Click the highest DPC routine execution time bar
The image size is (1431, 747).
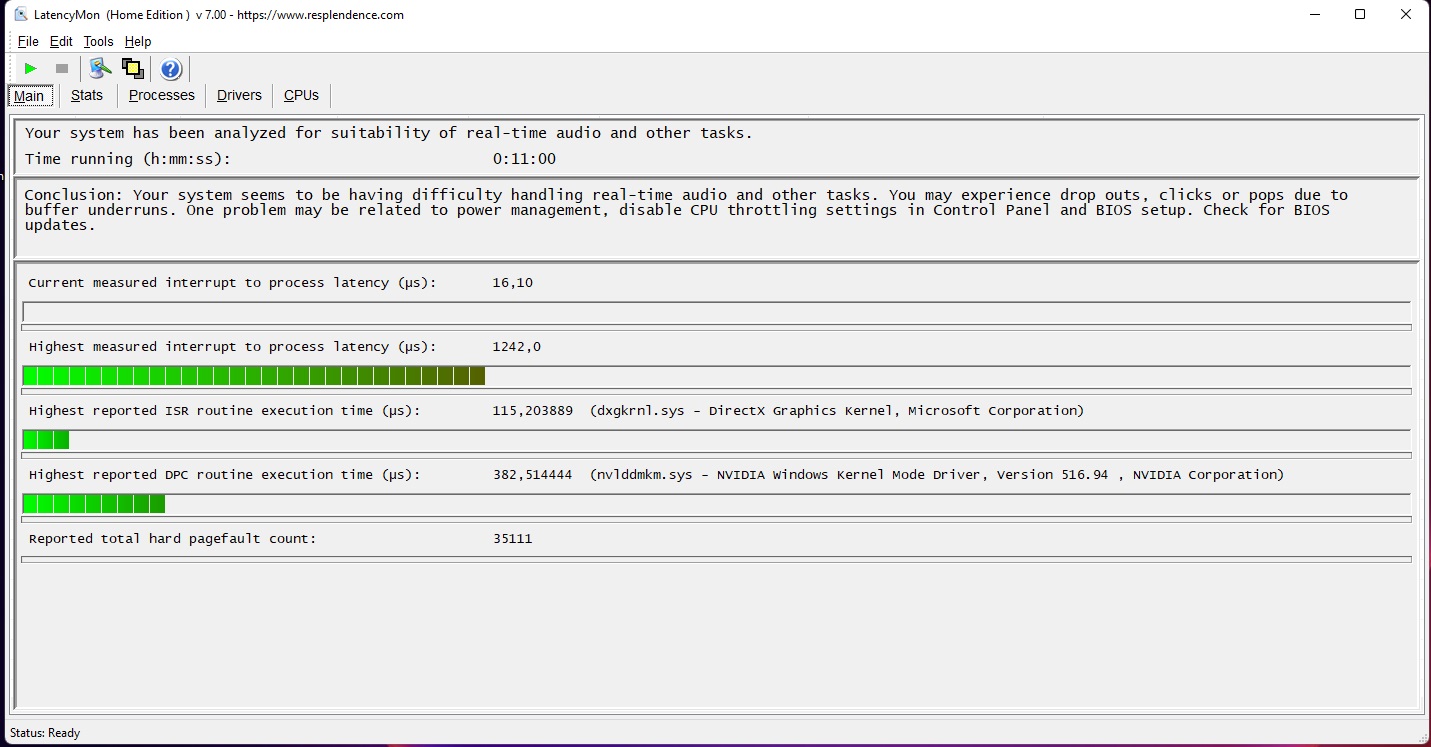pos(716,504)
